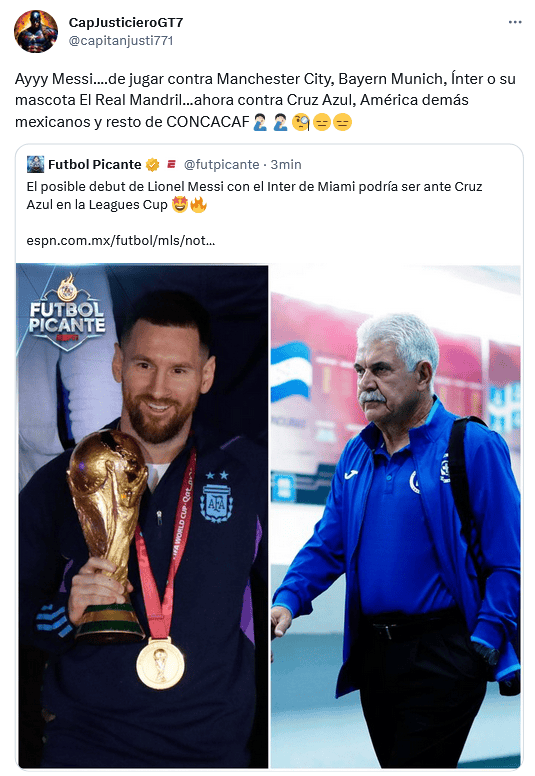Open CapJusticieroGT7 display name link

[x=126, y=22]
